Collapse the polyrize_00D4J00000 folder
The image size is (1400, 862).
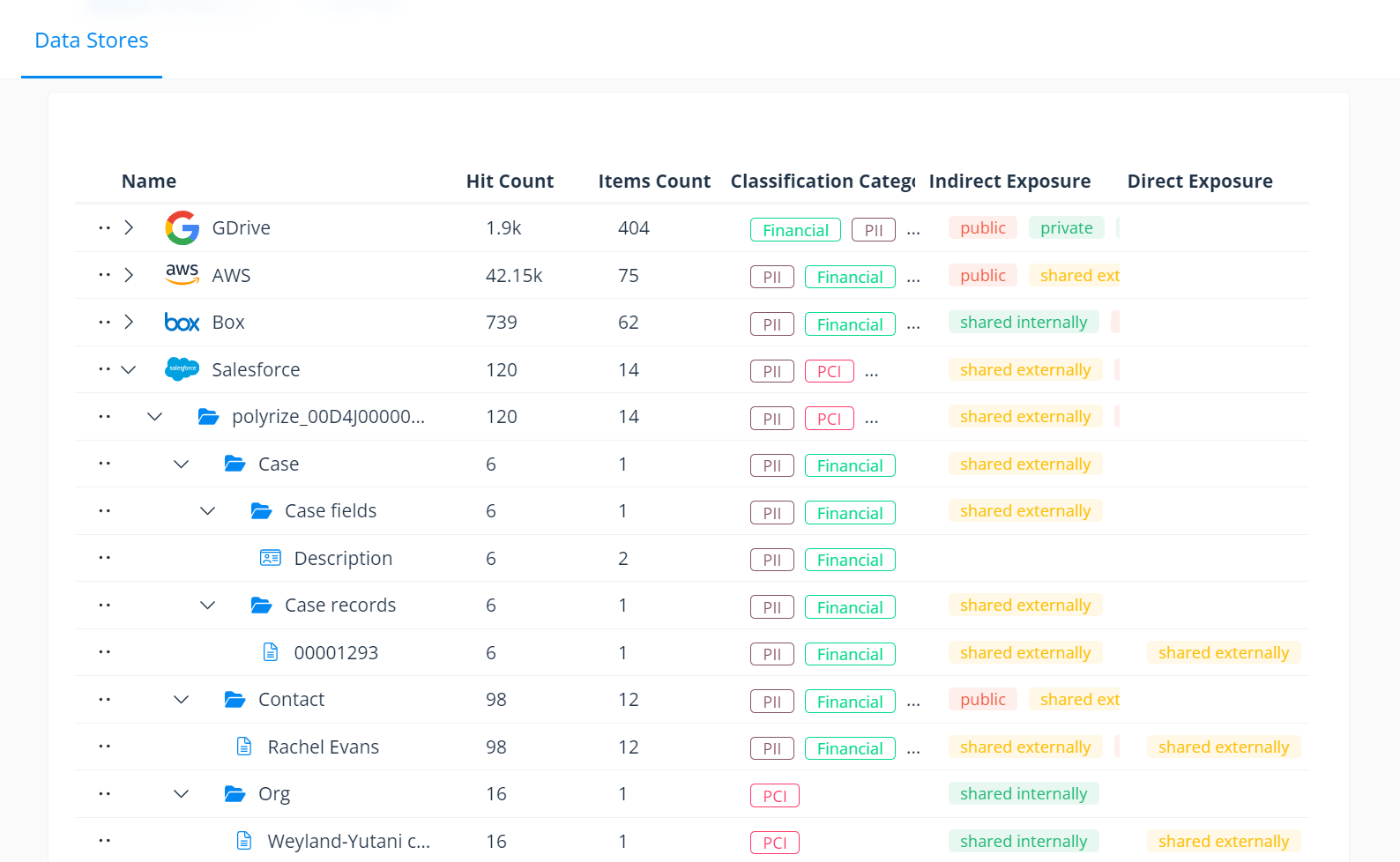pyautogui.click(x=155, y=417)
